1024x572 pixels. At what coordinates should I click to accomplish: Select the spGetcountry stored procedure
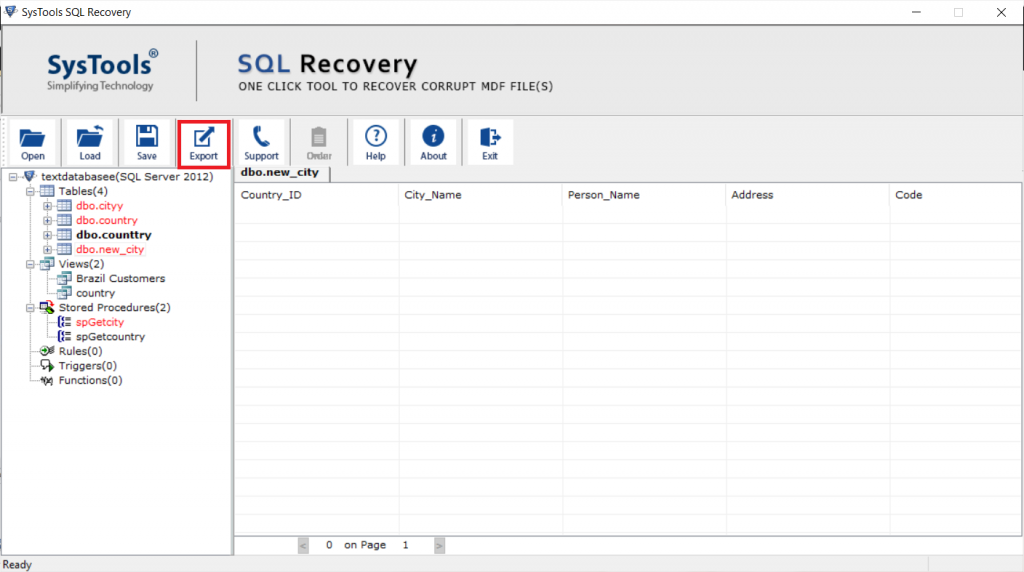pos(110,336)
